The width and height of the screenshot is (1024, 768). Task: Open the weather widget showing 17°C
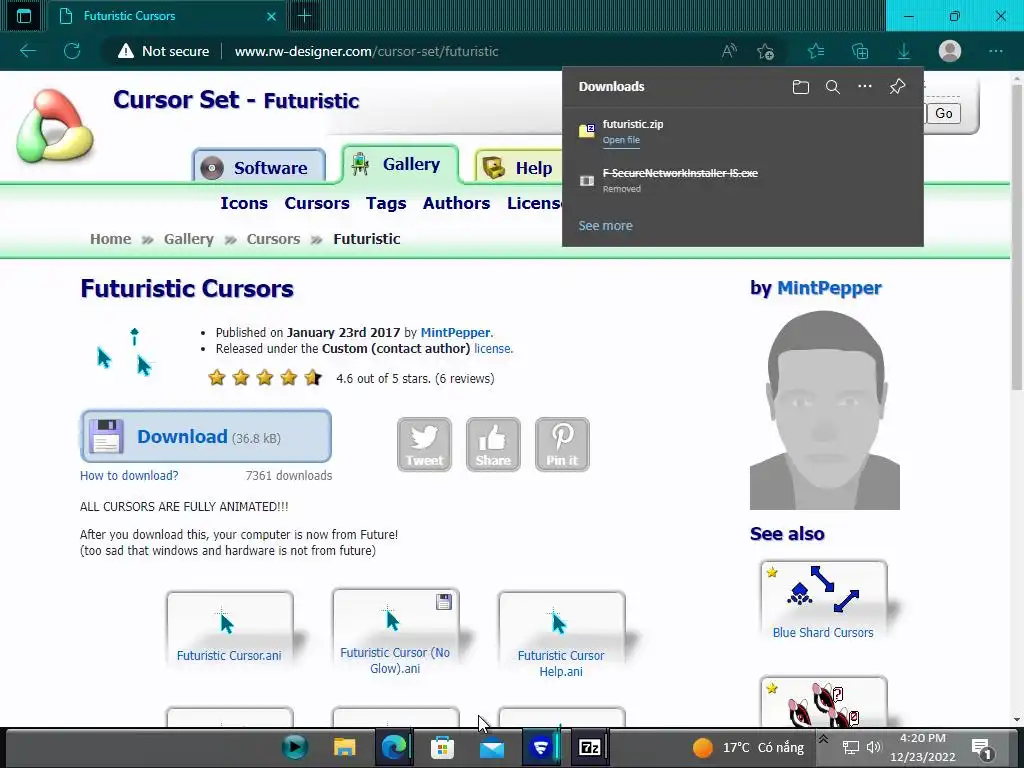(749, 747)
